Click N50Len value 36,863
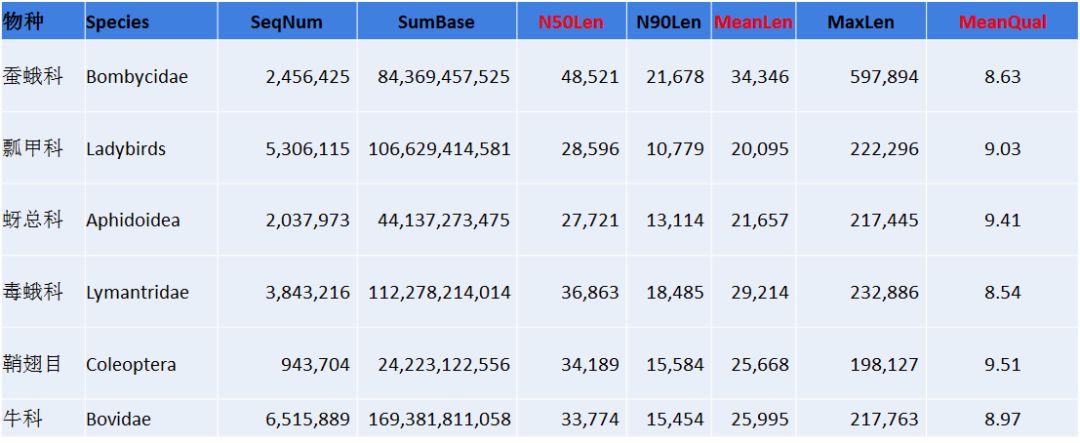 589,293
